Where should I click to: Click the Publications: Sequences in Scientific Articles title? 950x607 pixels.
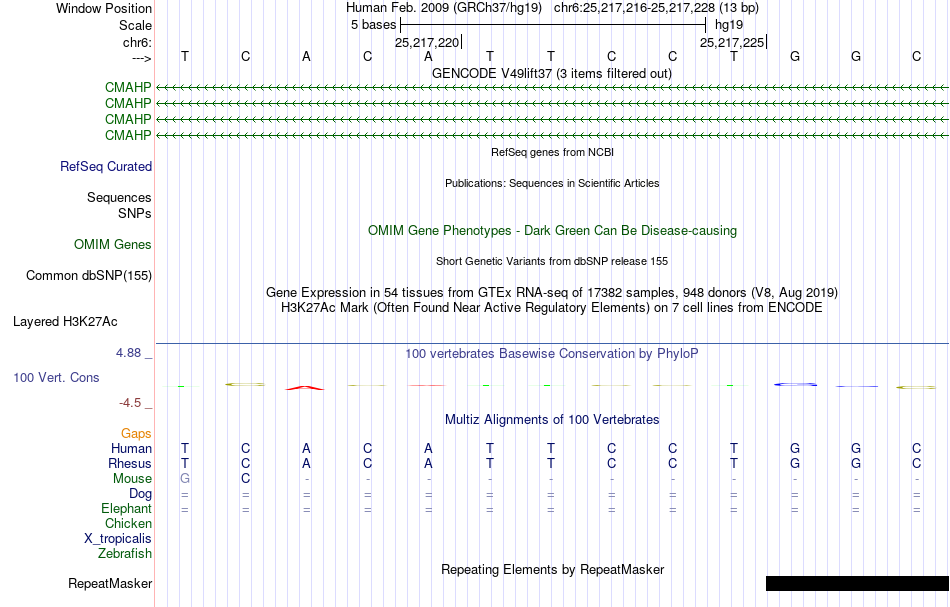(x=552, y=184)
